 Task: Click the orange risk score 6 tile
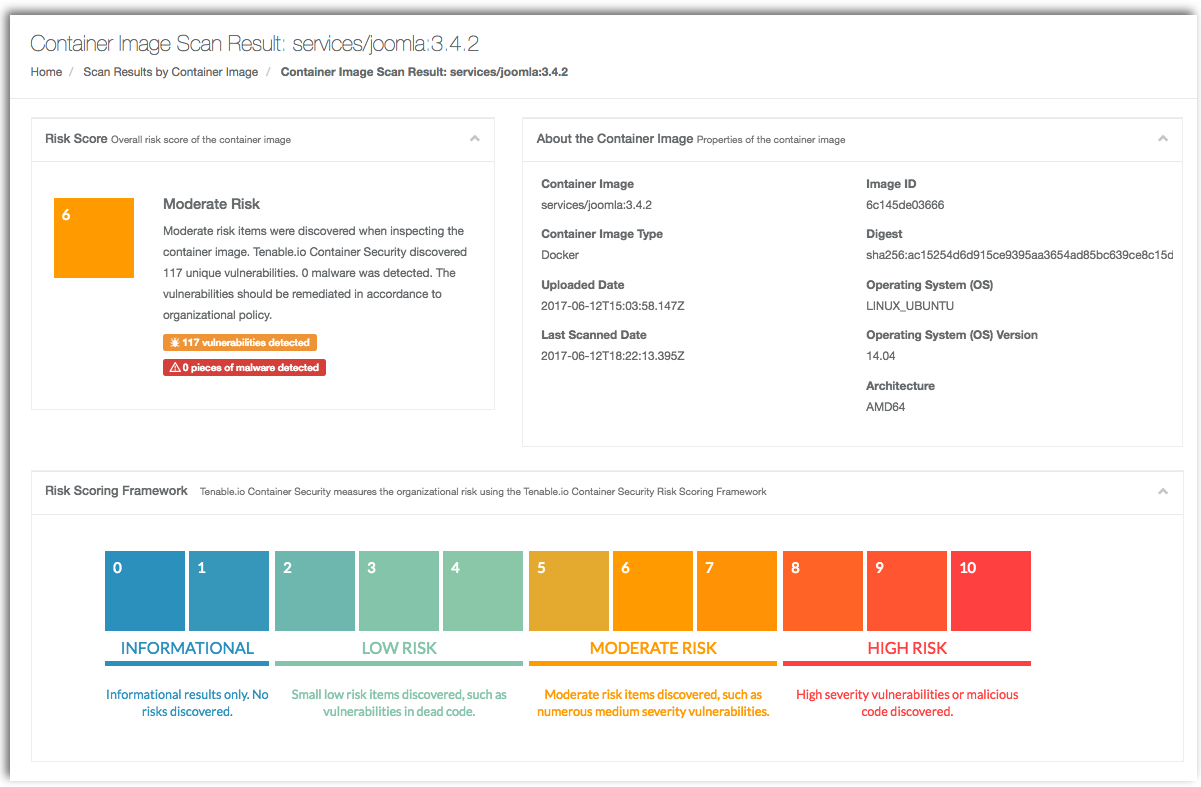pyautogui.click(x=94, y=238)
